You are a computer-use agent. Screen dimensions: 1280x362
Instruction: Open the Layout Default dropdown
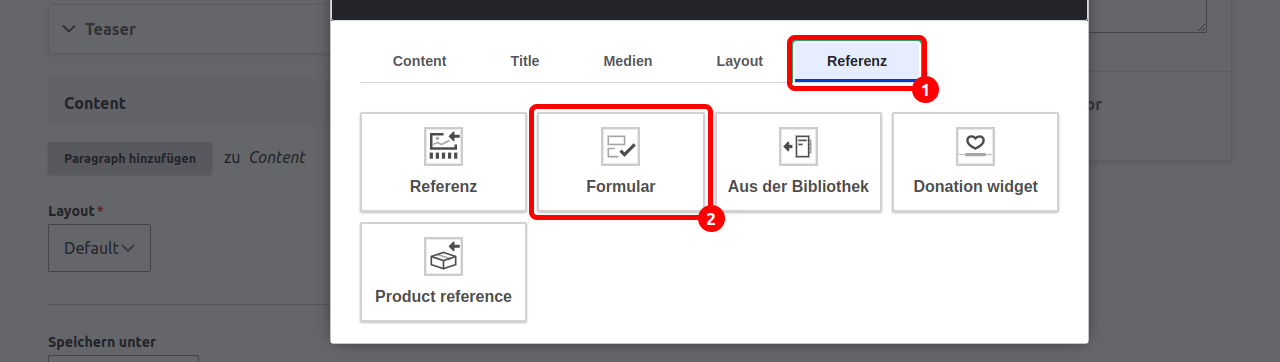99,248
